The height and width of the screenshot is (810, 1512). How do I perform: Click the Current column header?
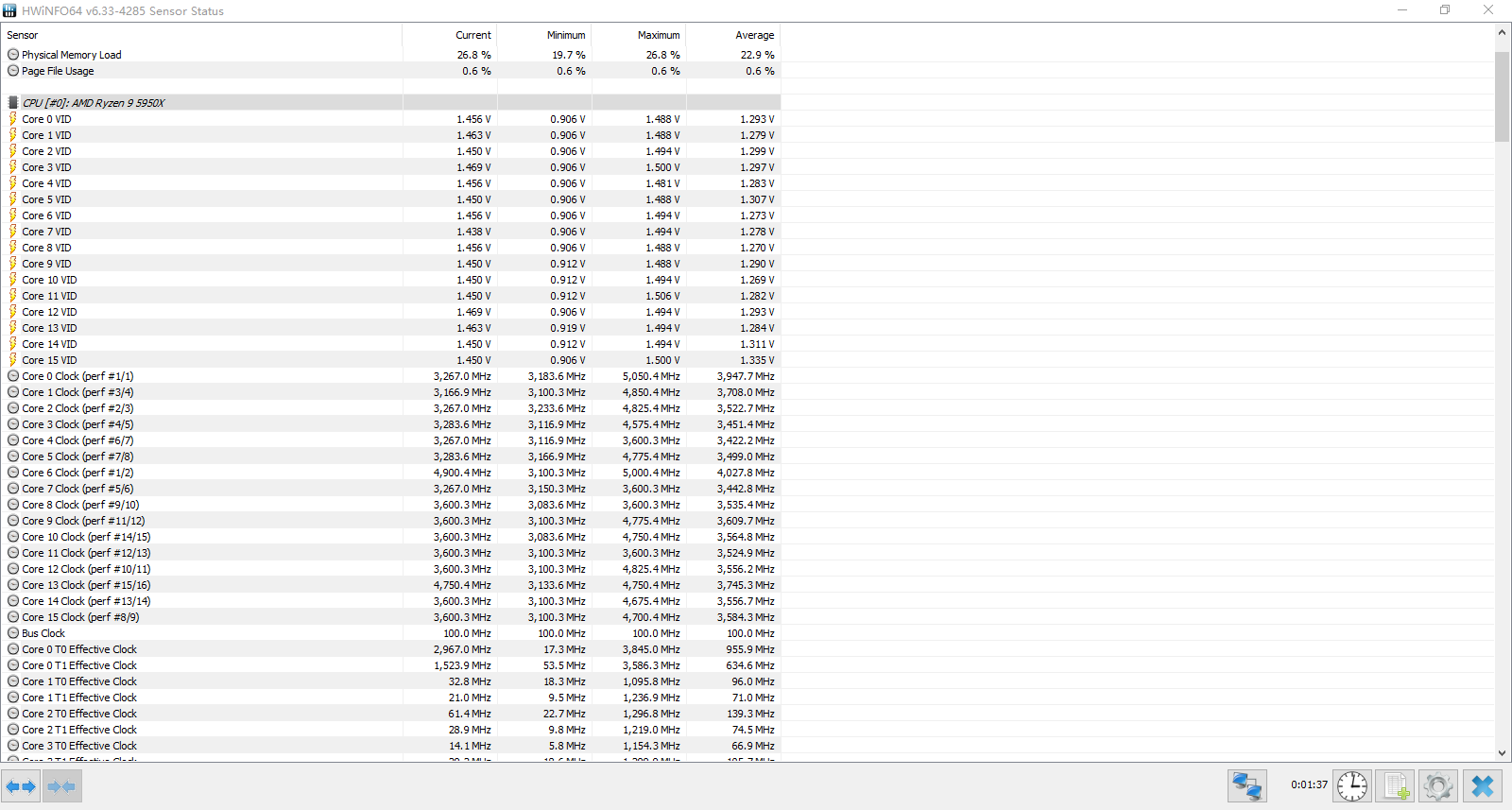[450, 35]
